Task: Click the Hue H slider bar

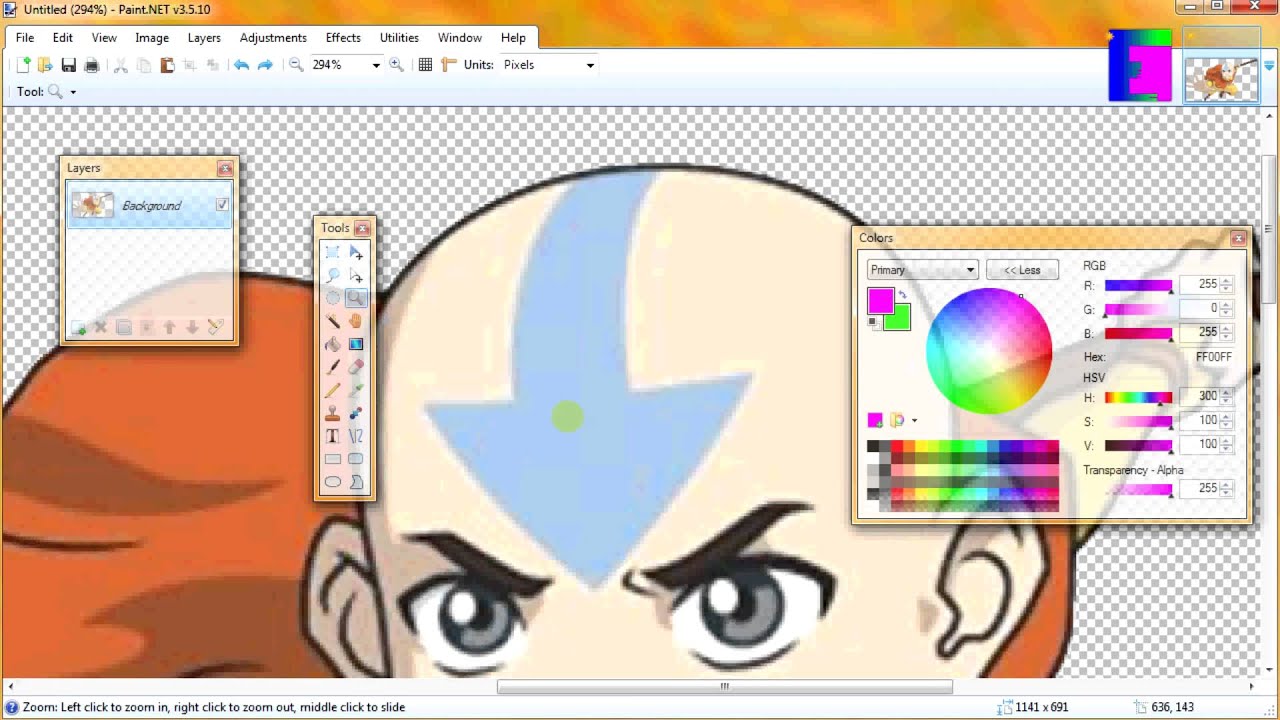Action: 1138,397
